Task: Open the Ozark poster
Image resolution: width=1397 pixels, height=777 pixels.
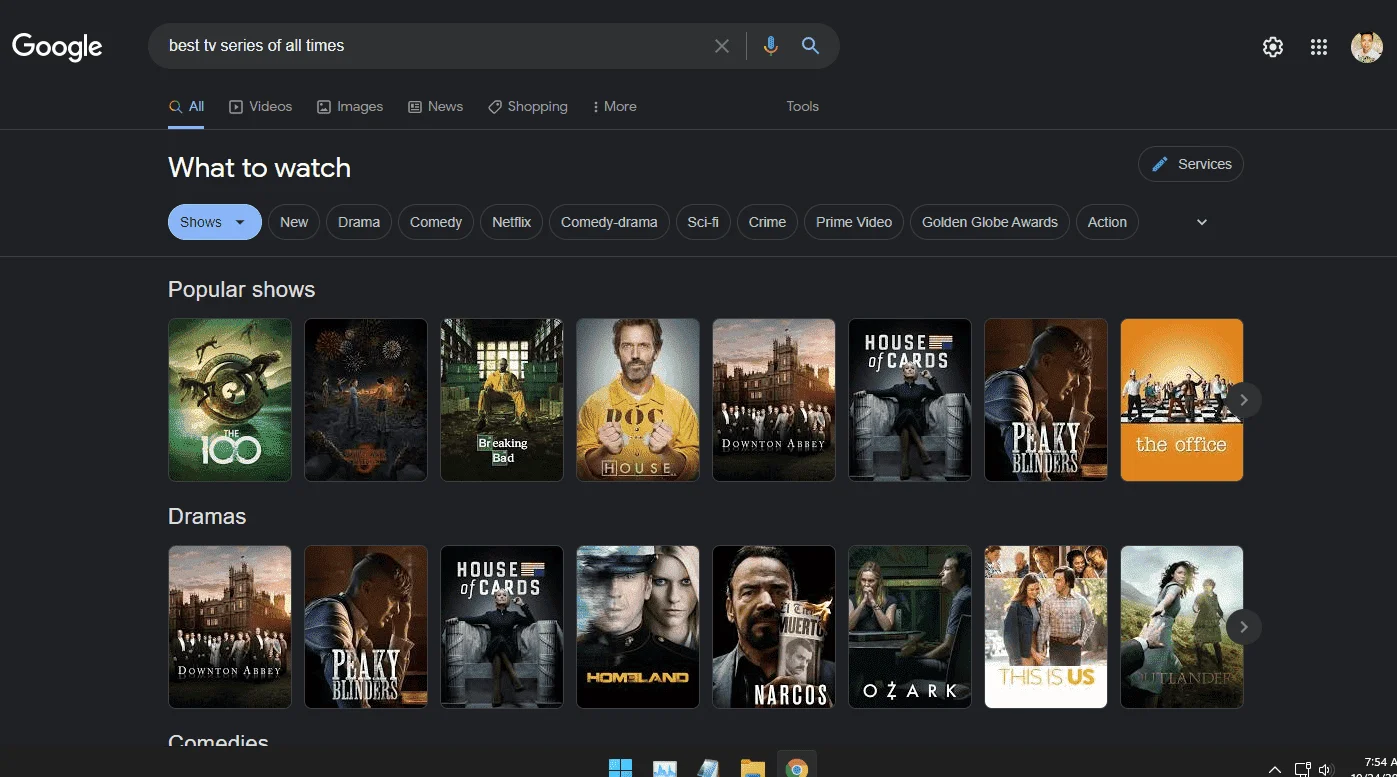Action: (910, 627)
